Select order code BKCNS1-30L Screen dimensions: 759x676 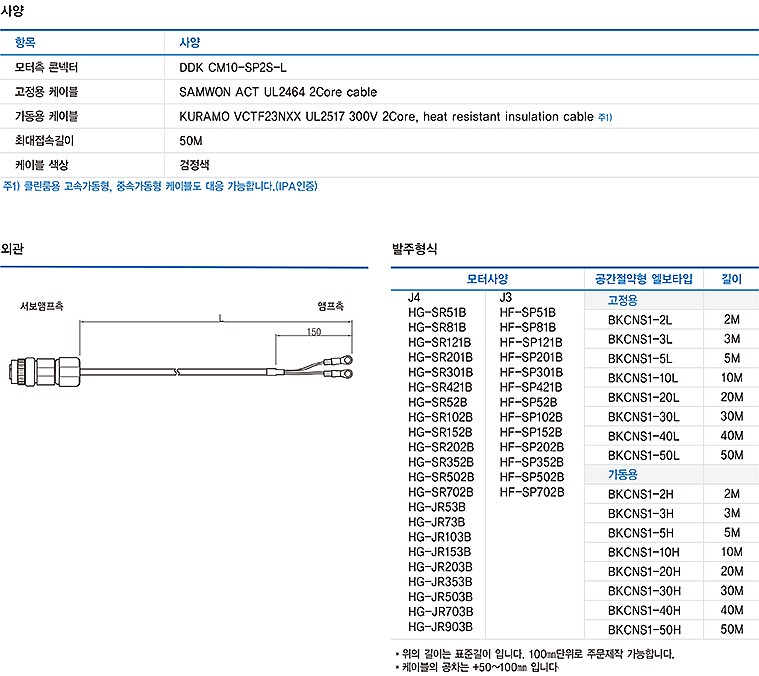(x=644, y=417)
